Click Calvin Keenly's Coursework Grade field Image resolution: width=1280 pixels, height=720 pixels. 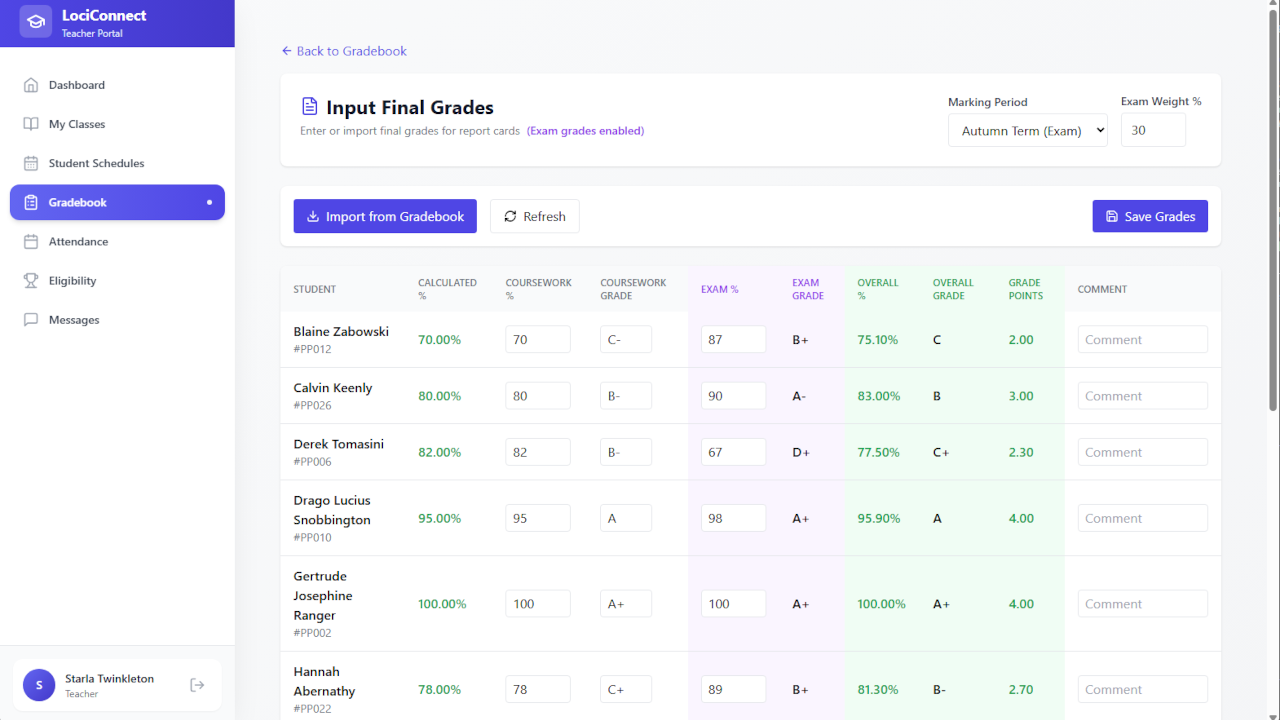pos(625,396)
